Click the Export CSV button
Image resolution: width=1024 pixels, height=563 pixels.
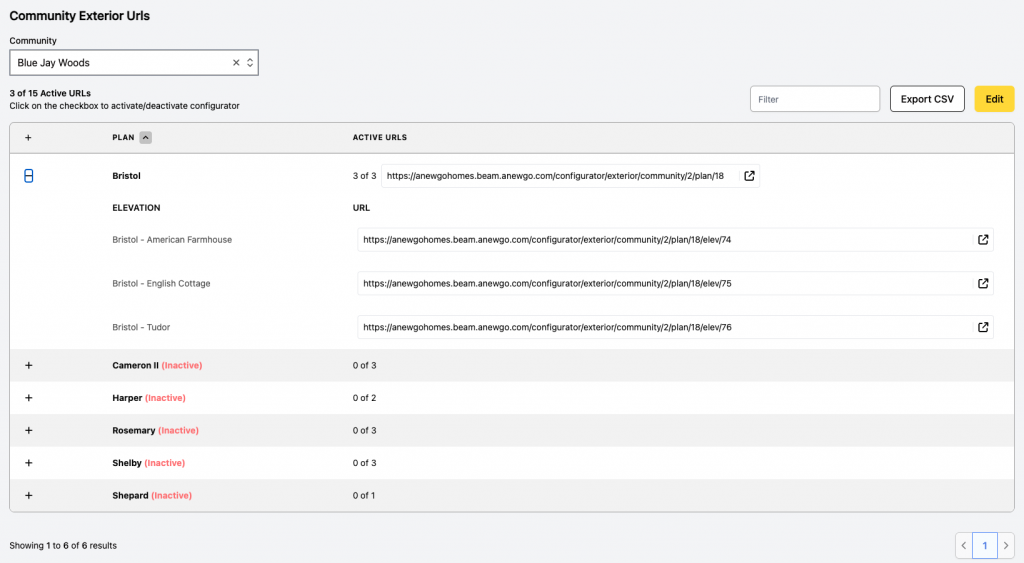[927, 99]
